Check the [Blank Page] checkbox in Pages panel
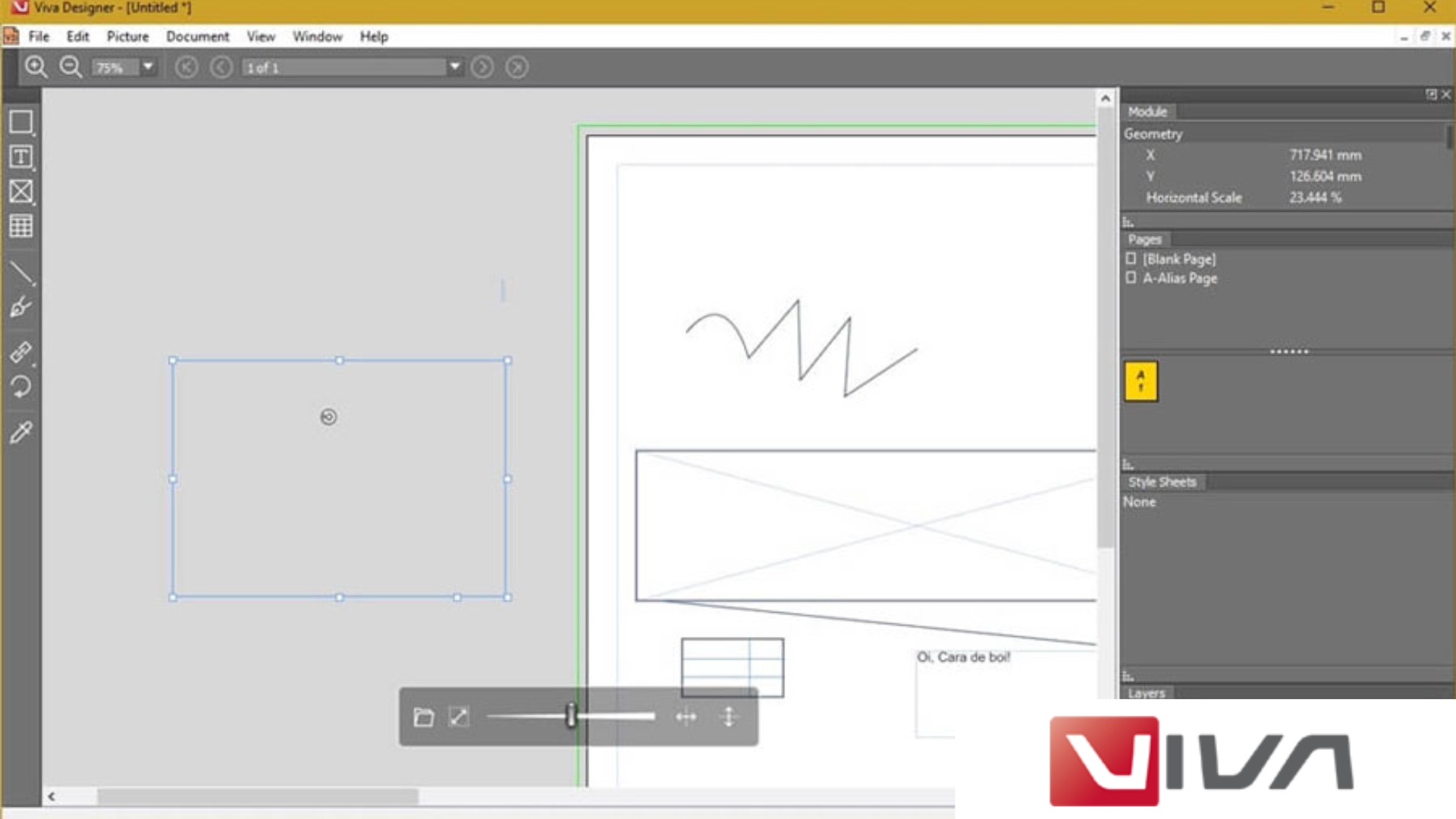The height and width of the screenshot is (819, 1456). [1129, 259]
